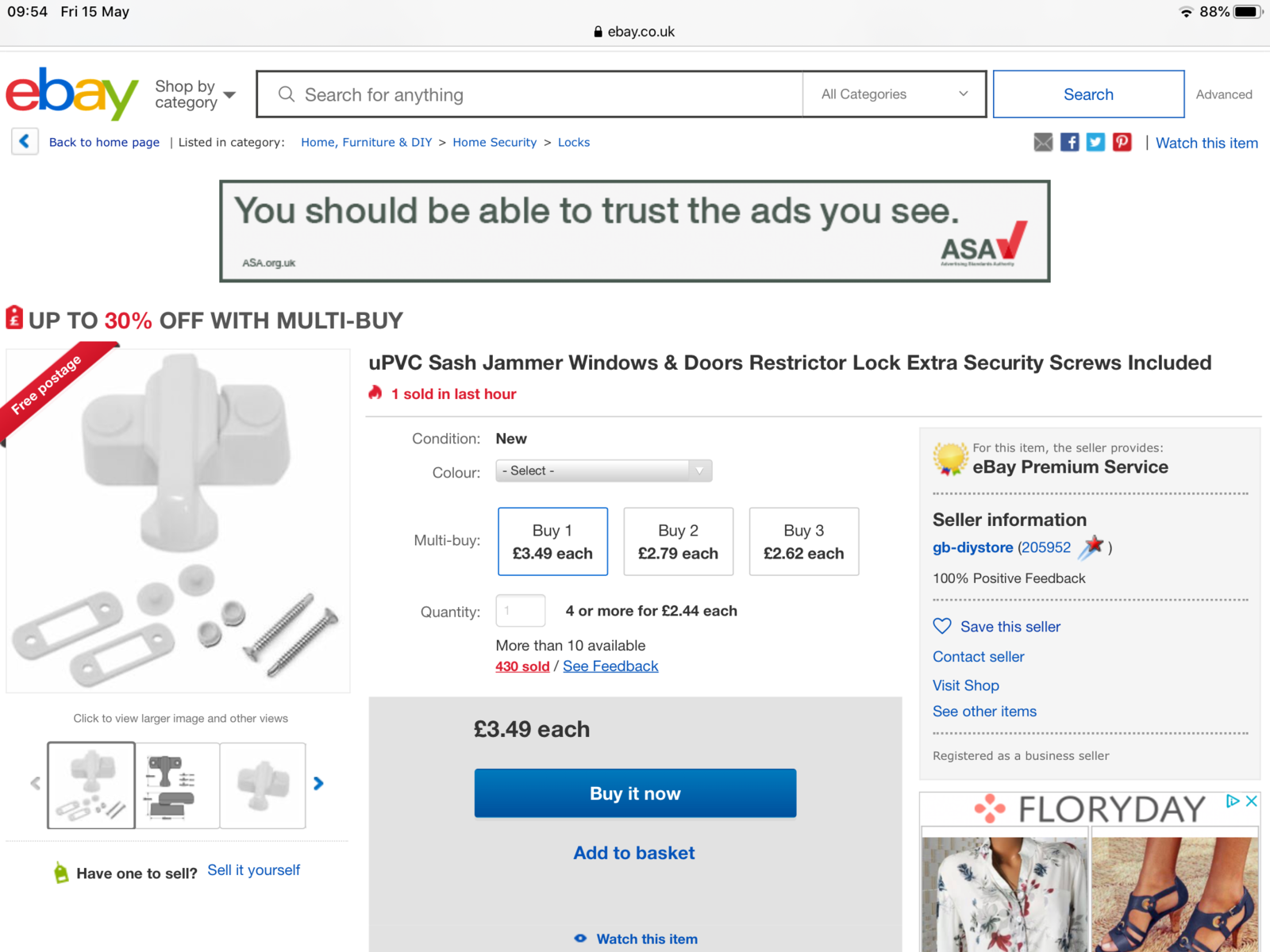
Task: Click back arrow beside Back to home page
Action: click(x=25, y=141)
